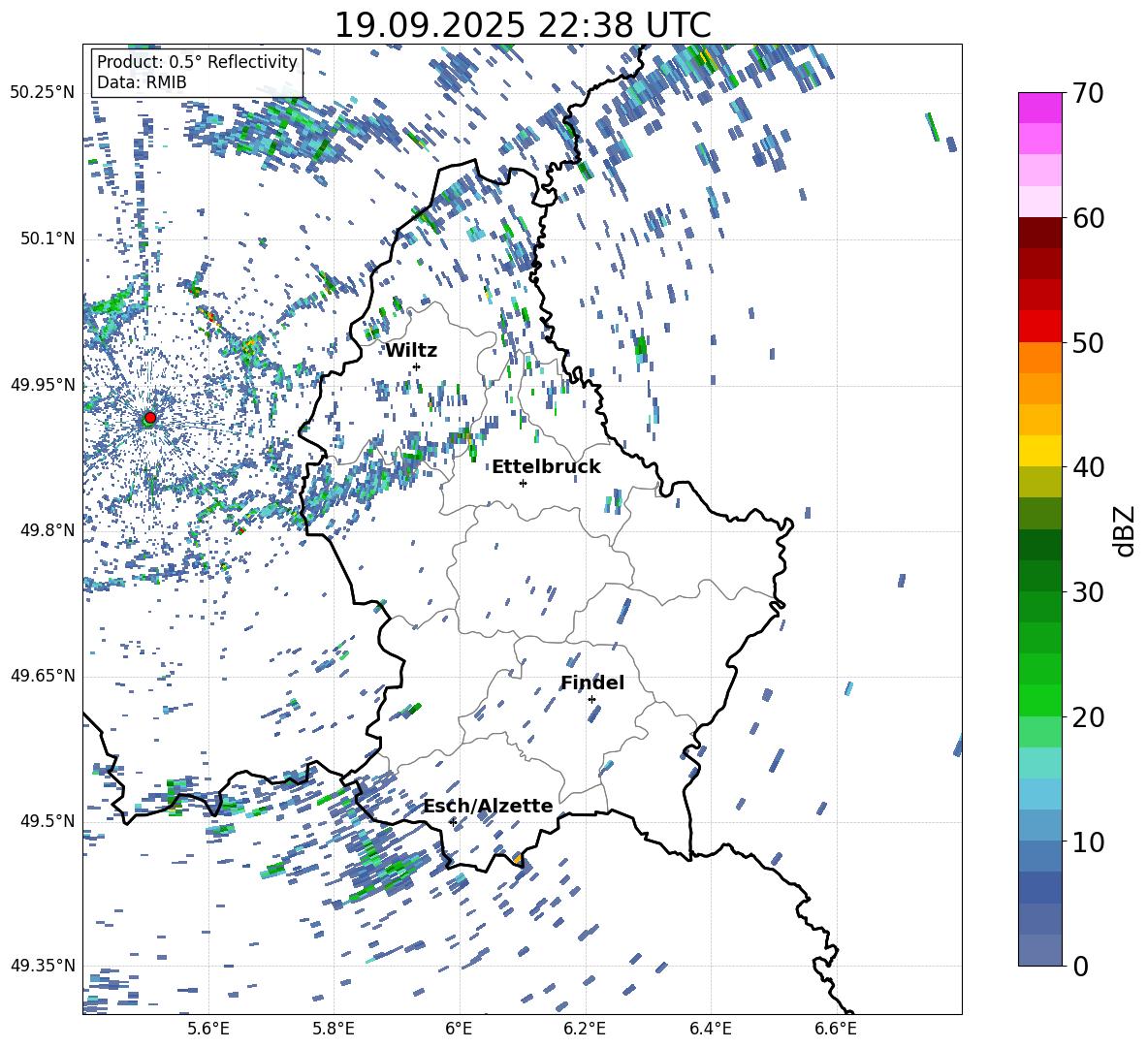Image resolution: width=1148 pixels, height=1048 pixels.
Task: Click the Ettelbruck station cross marker
Action: 523,483
